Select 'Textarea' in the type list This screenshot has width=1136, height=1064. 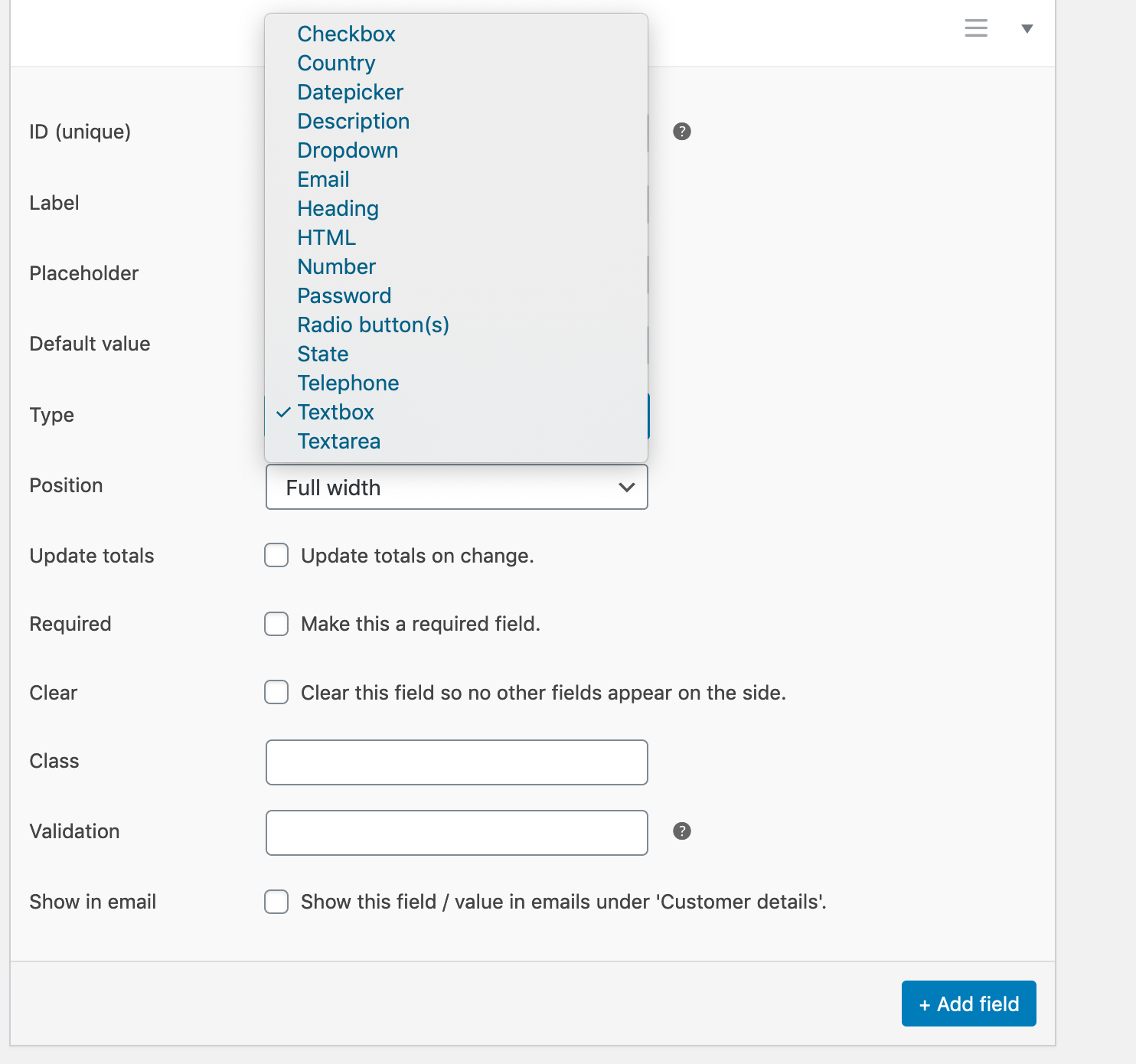click(338, 441)
